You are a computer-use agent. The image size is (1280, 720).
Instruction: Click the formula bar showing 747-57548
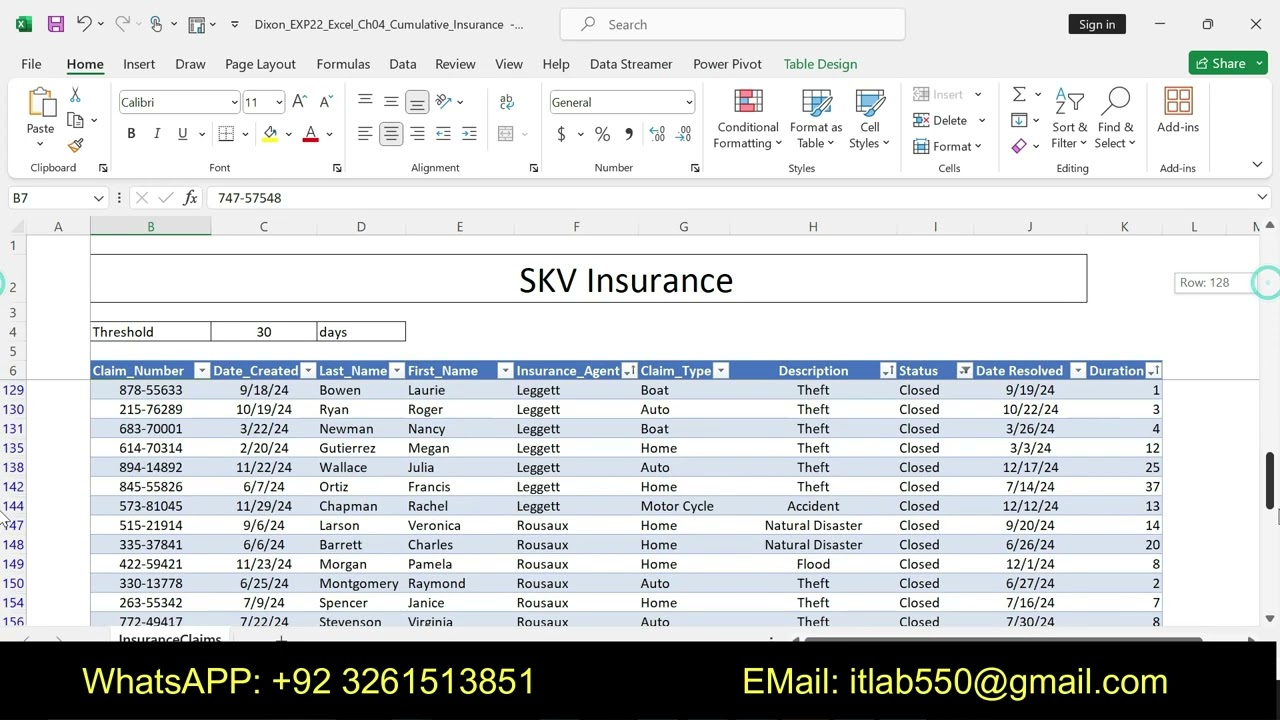click(730, 198)
